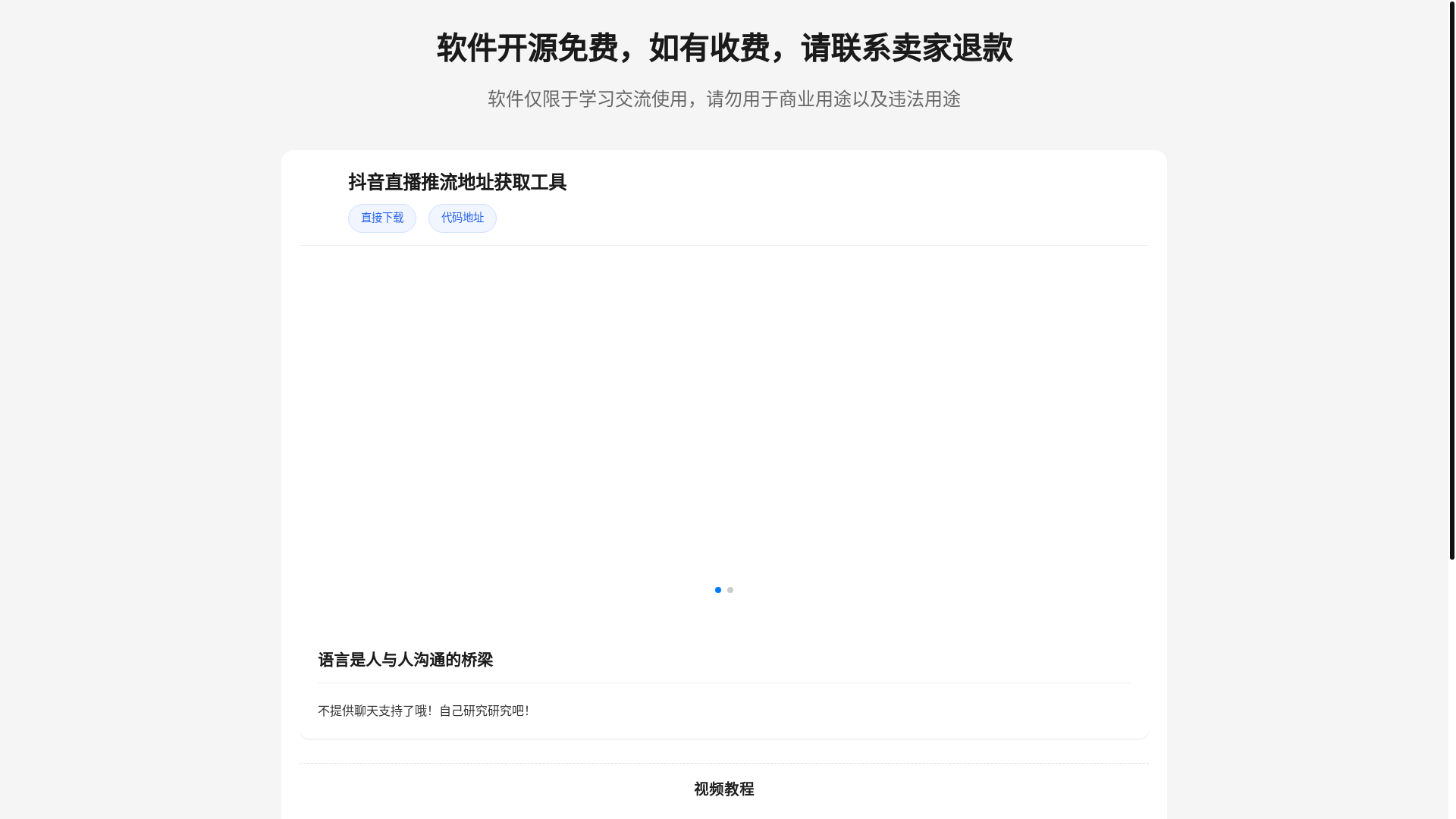The image size is (1456, 819).
Task: Switch to the second carousel dot
Action: point(730,590)
